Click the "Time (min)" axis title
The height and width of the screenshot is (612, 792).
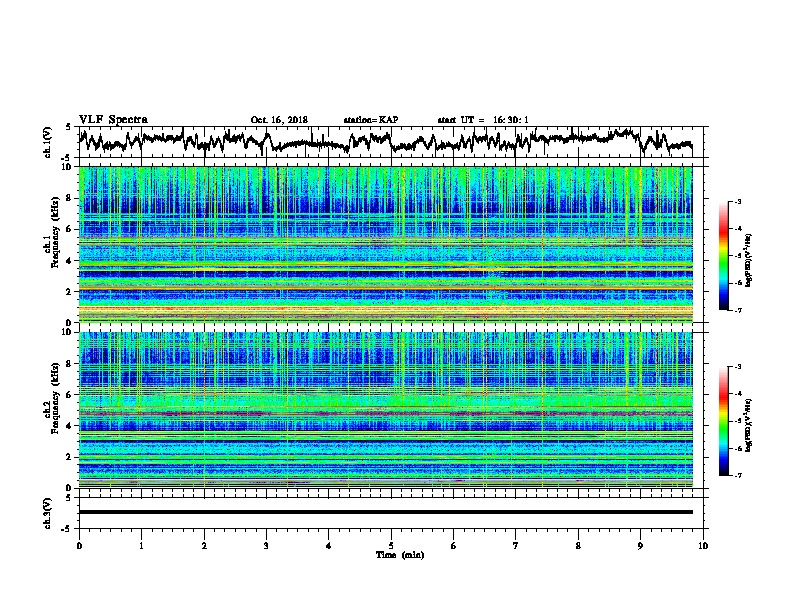click(400, 555)
